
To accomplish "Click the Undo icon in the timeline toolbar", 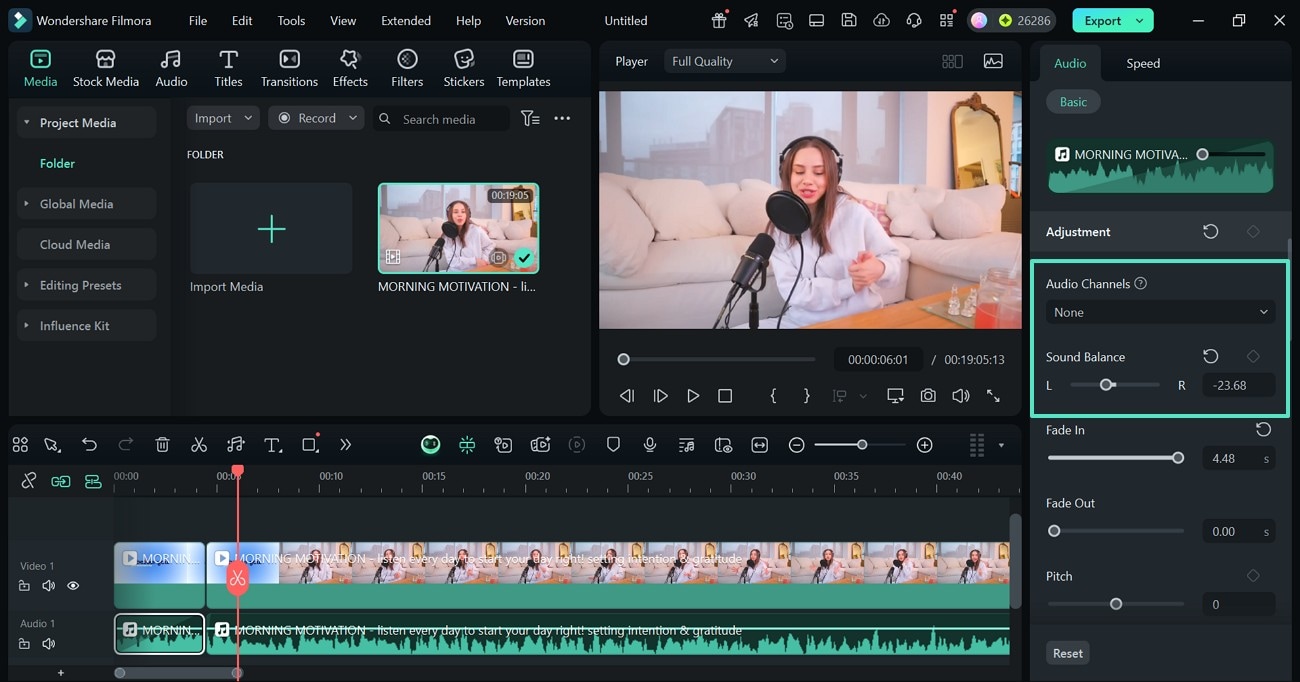I will click(89, 445).
